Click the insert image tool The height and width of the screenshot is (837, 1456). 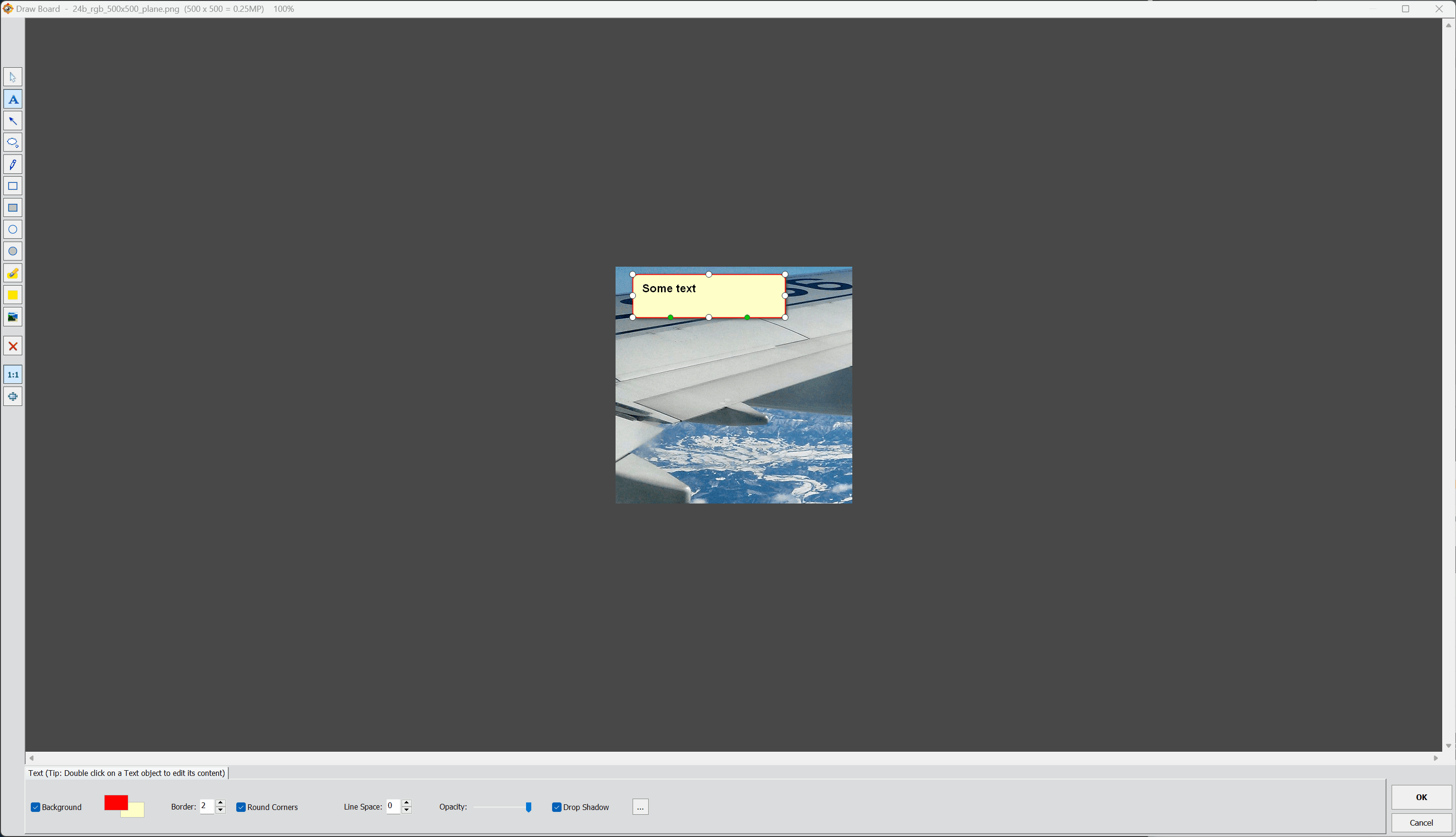(13, 317)
